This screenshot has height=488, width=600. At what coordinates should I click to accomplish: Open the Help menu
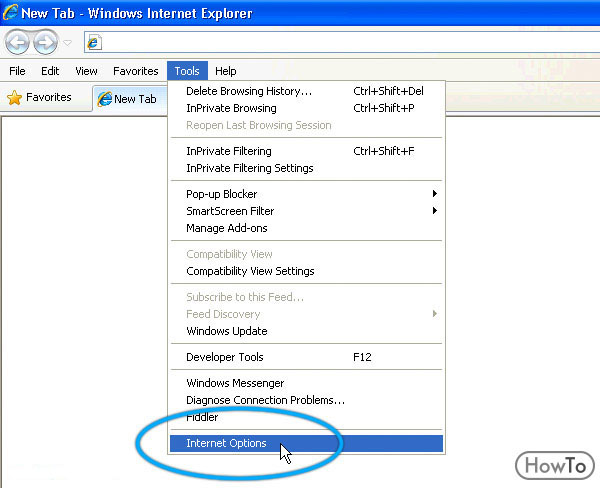click(225, 71)
